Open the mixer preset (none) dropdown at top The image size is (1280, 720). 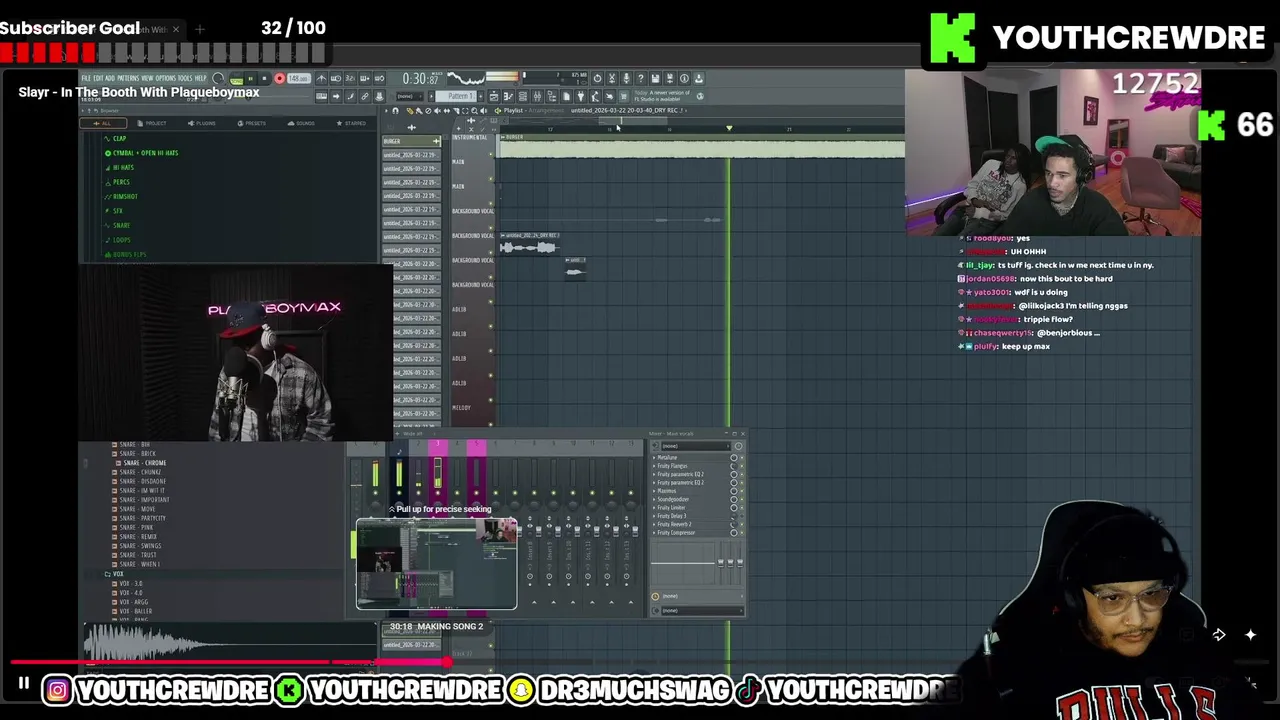(695, 446)
